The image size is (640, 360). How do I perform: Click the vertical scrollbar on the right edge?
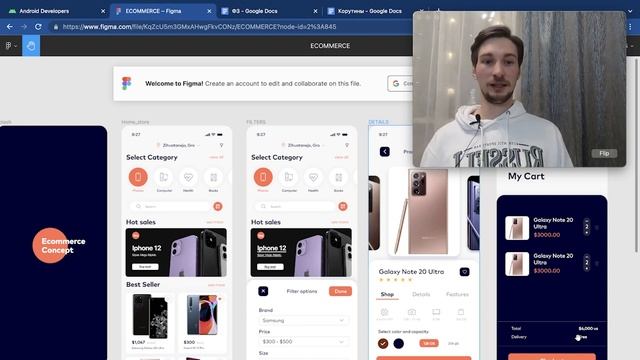636,155
